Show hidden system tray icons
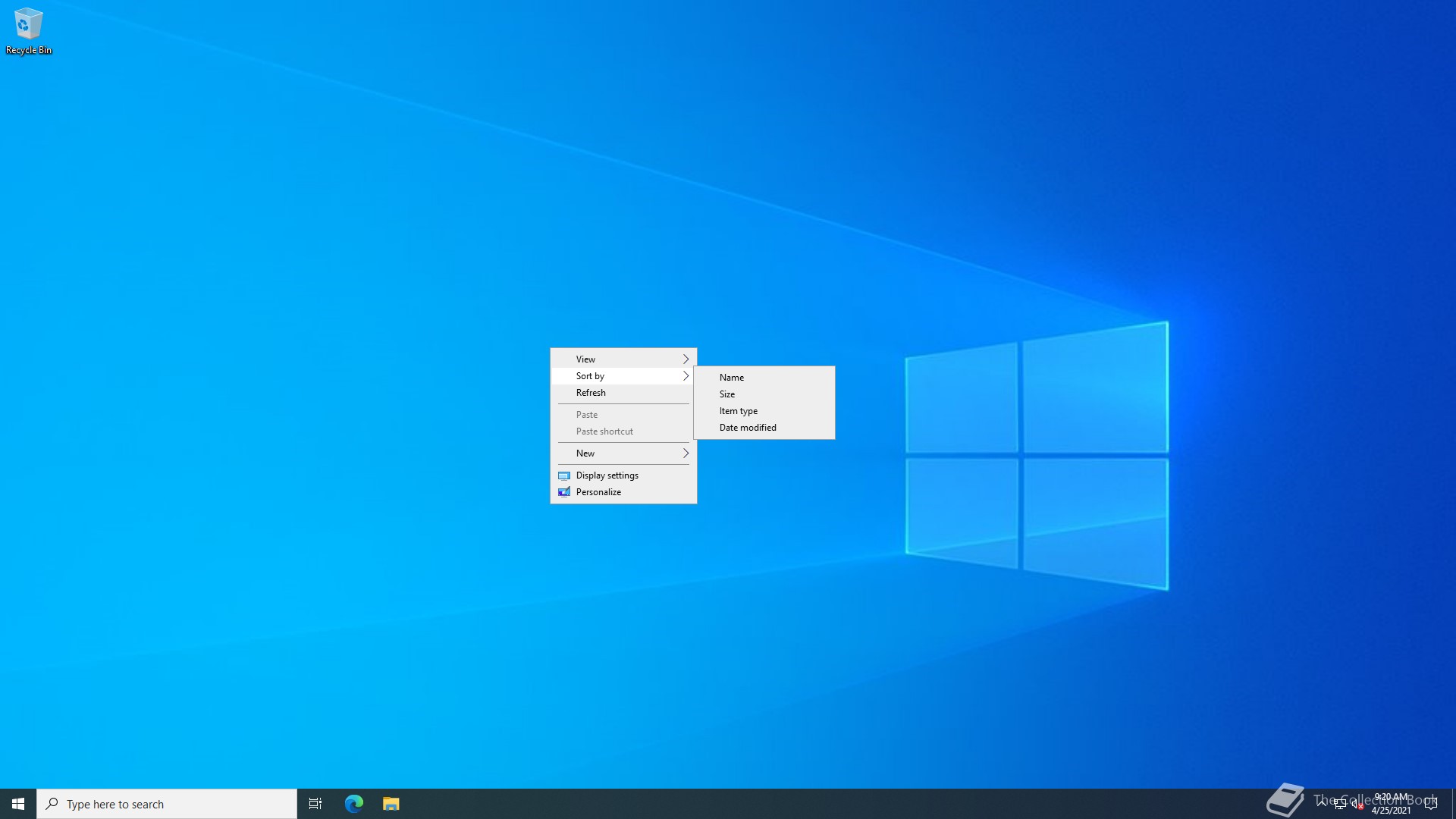 click(x=1322, y=804)
